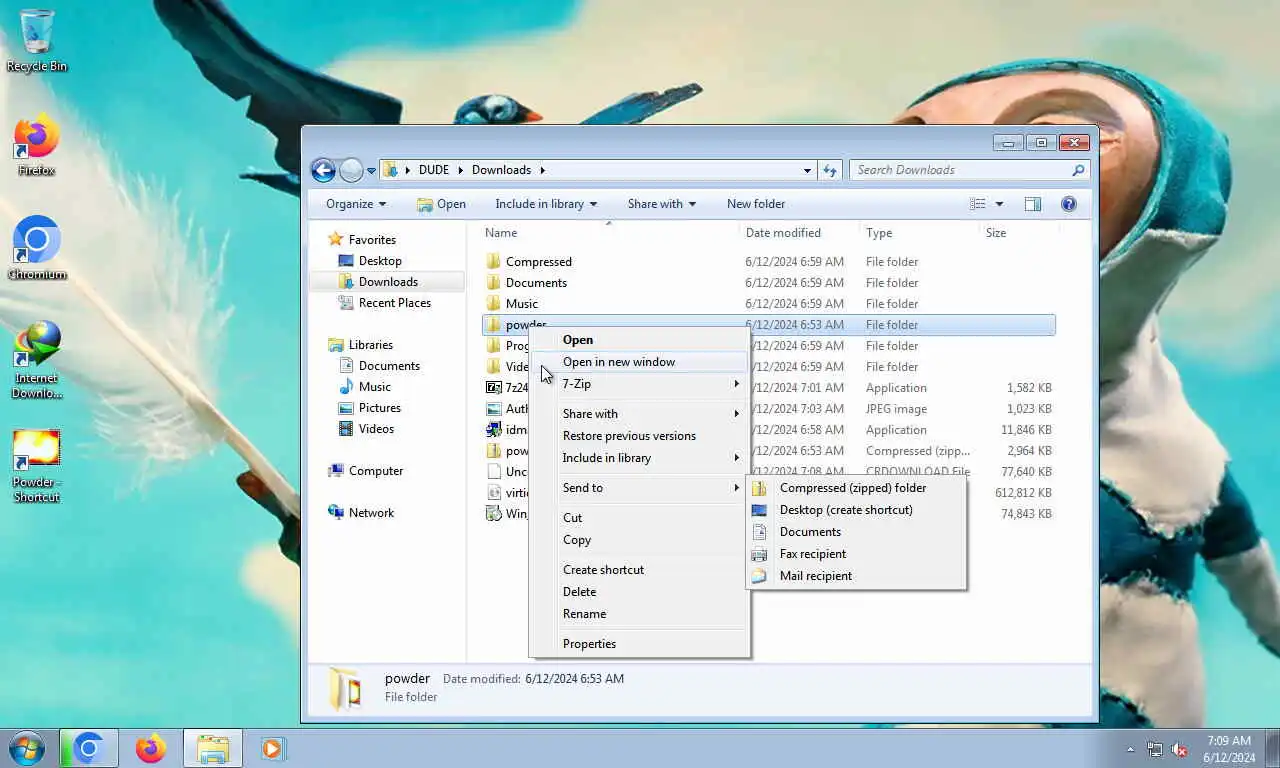Select Computer in the navigation pane
The image size is (1280, 768).
[365, 471]
